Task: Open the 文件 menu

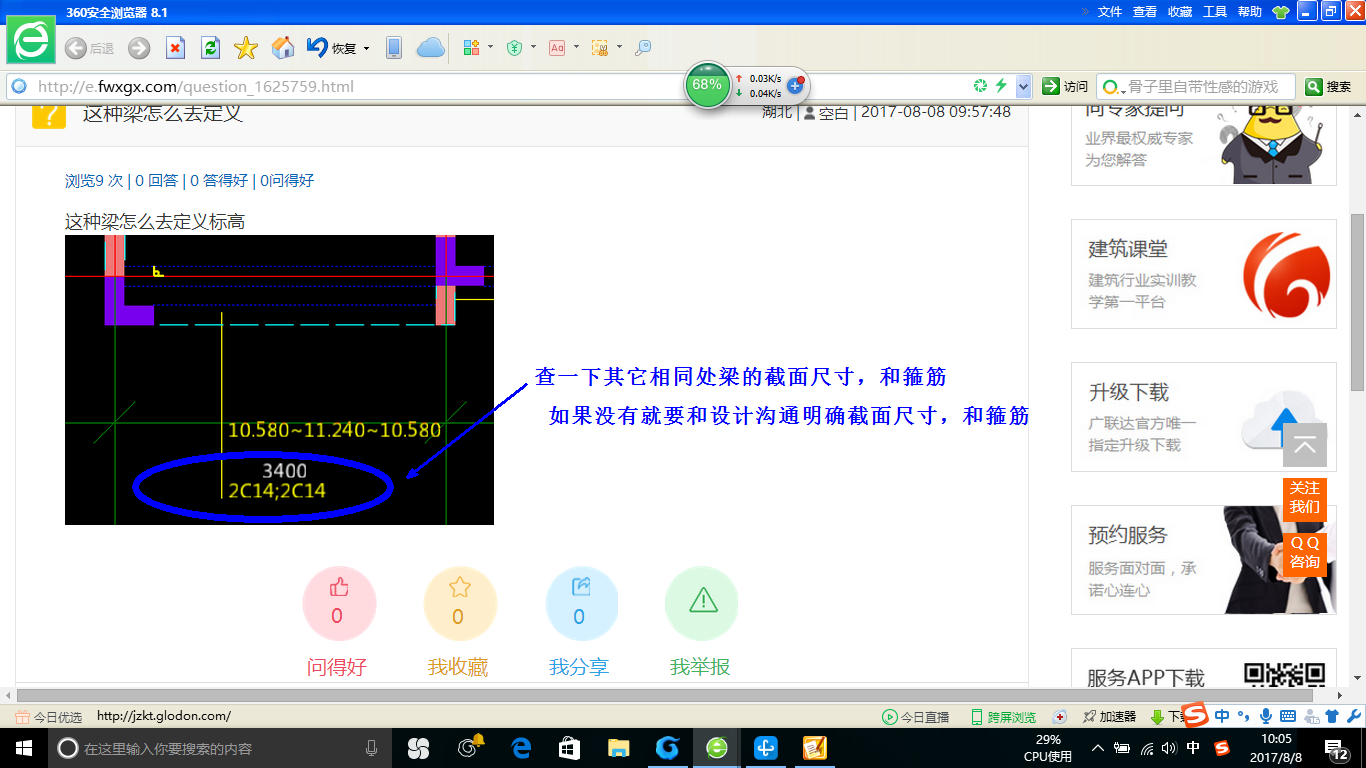Action: click(1109, 12)
